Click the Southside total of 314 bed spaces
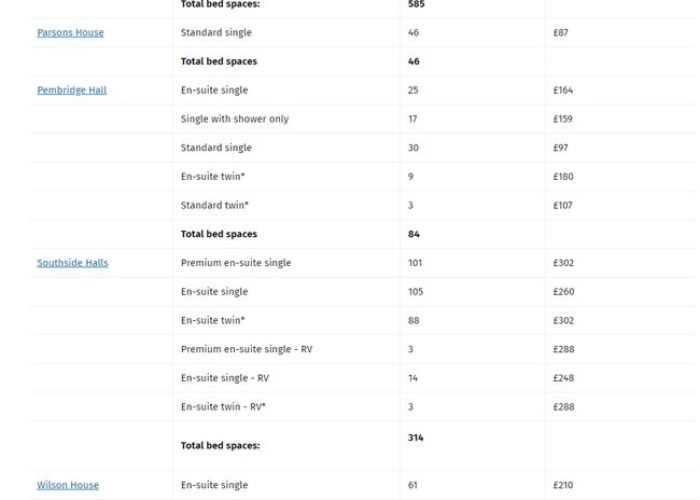Screen dimensions: 700x500 (x=416, y=438)
